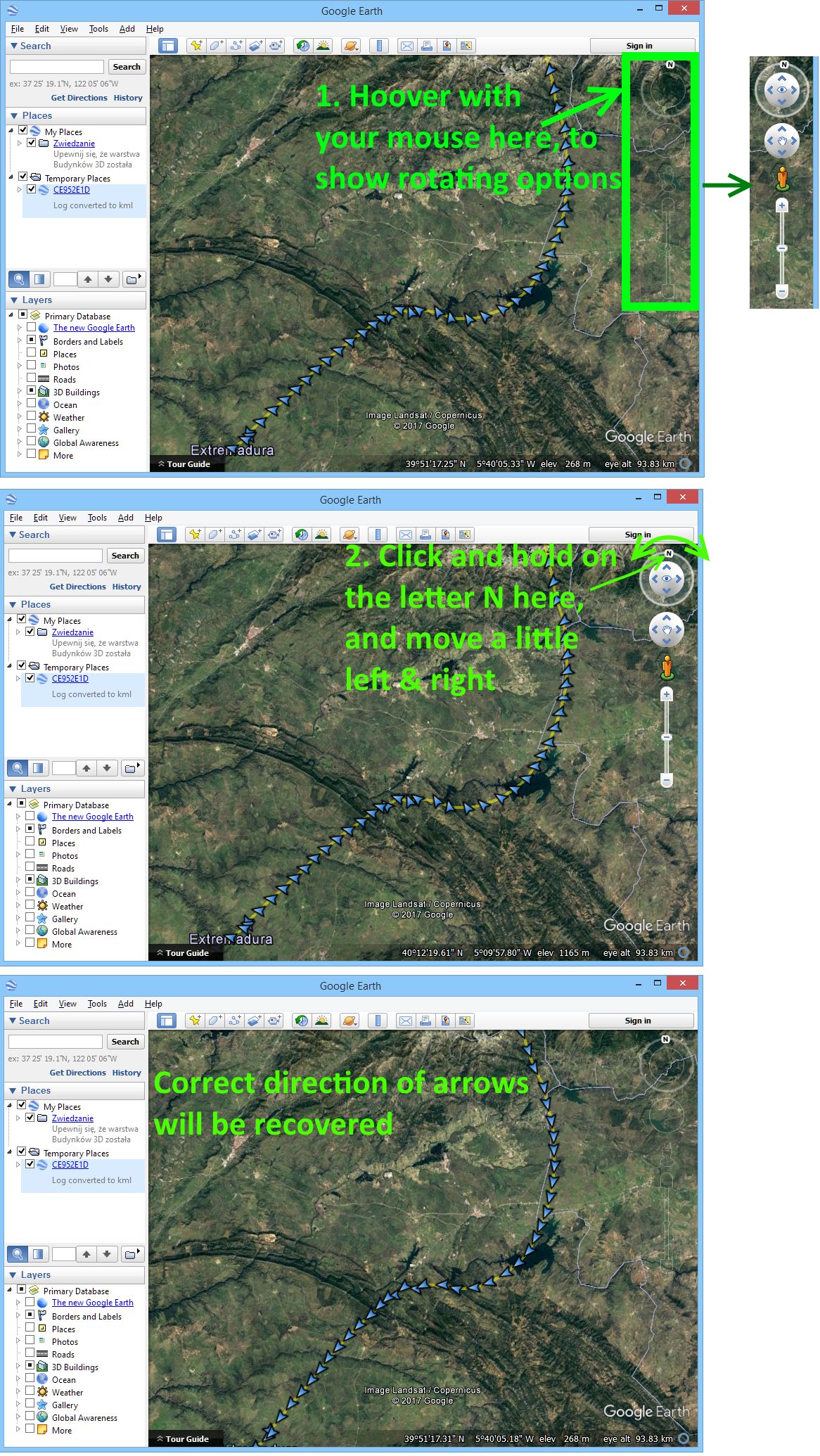The height and width of the screenshot is (1456, 820).
Task: Collapse the Layers panel header in top window
Action: tap(13, 300)
